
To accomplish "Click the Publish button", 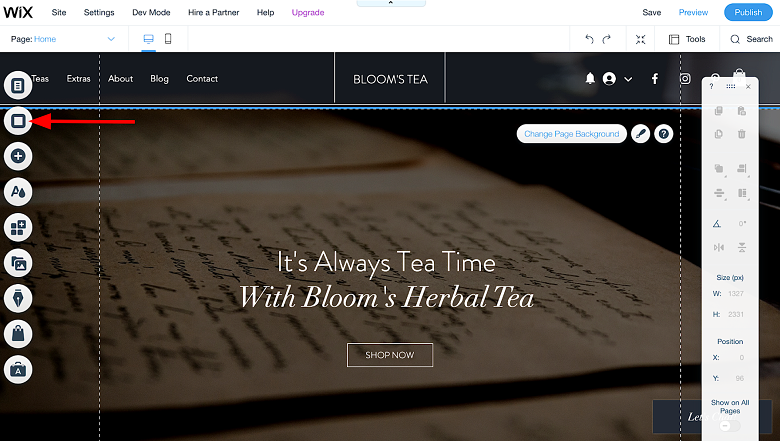I will (x=748, y=12).
